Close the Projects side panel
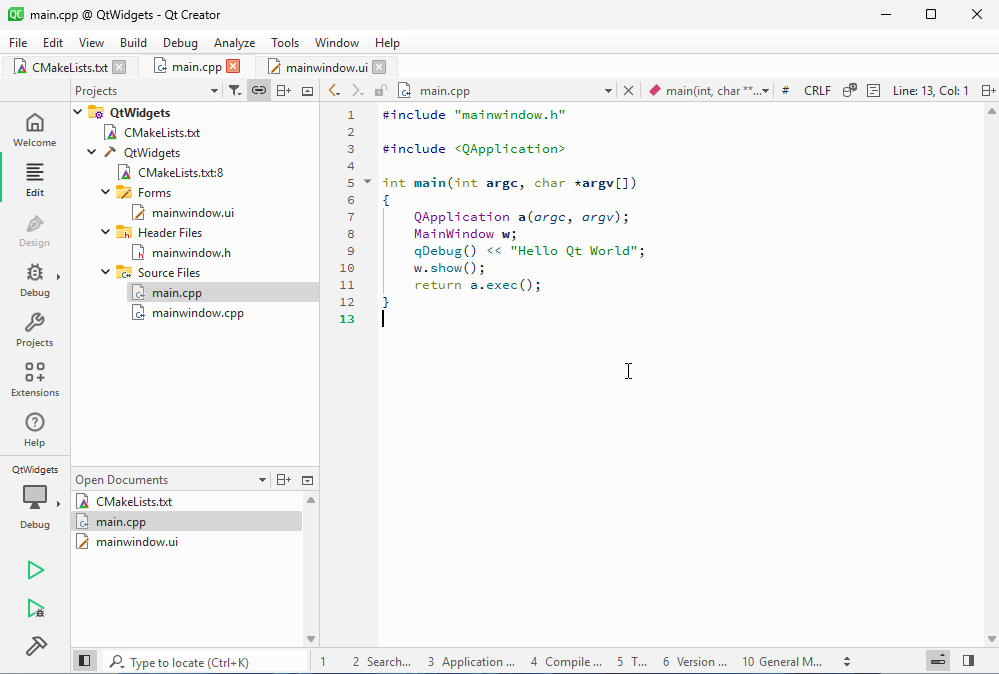Viewport: 999px width, 674px height. 307,90
